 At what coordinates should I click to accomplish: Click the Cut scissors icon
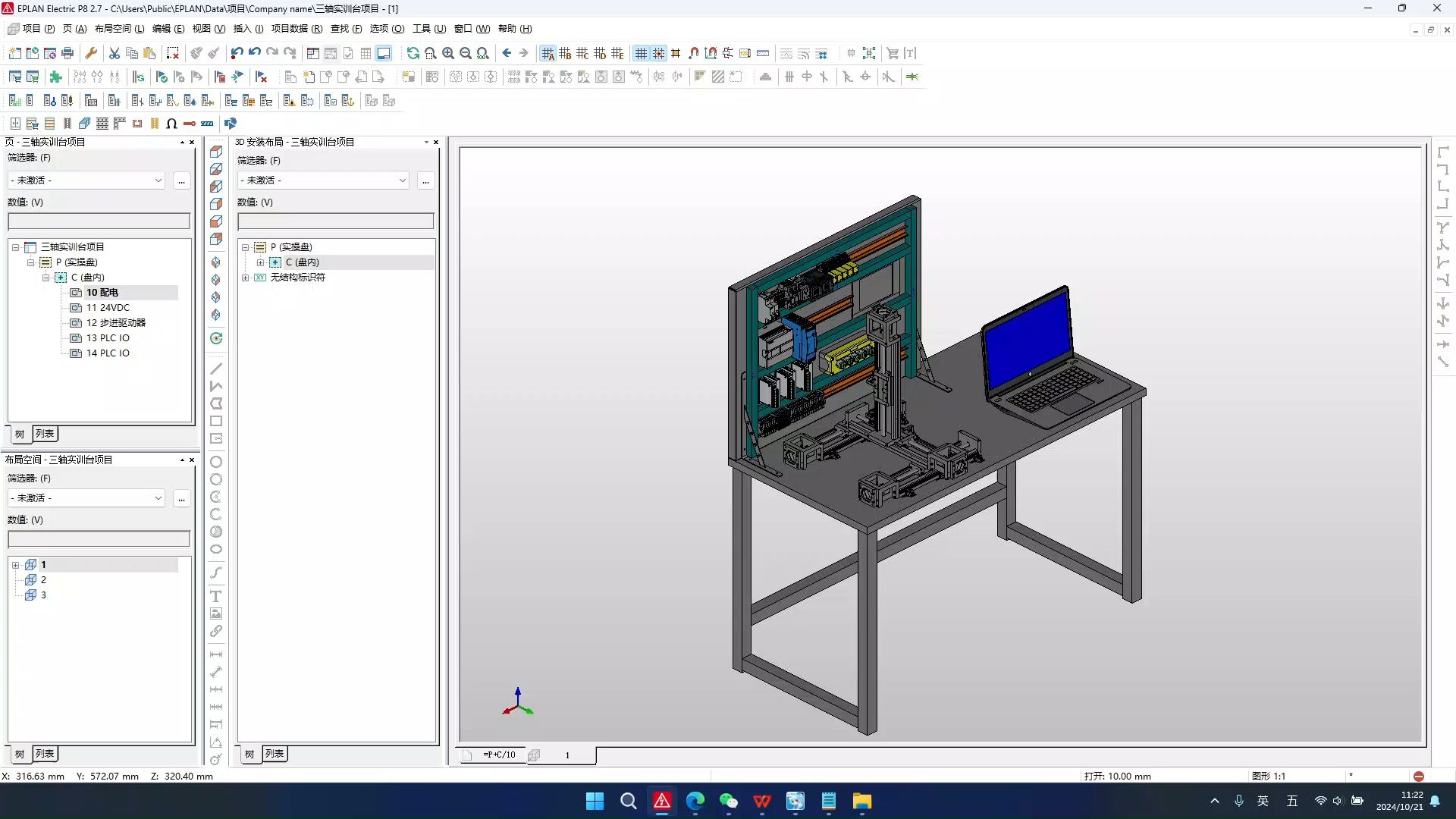pyautogui.click(x=115, y=53)
